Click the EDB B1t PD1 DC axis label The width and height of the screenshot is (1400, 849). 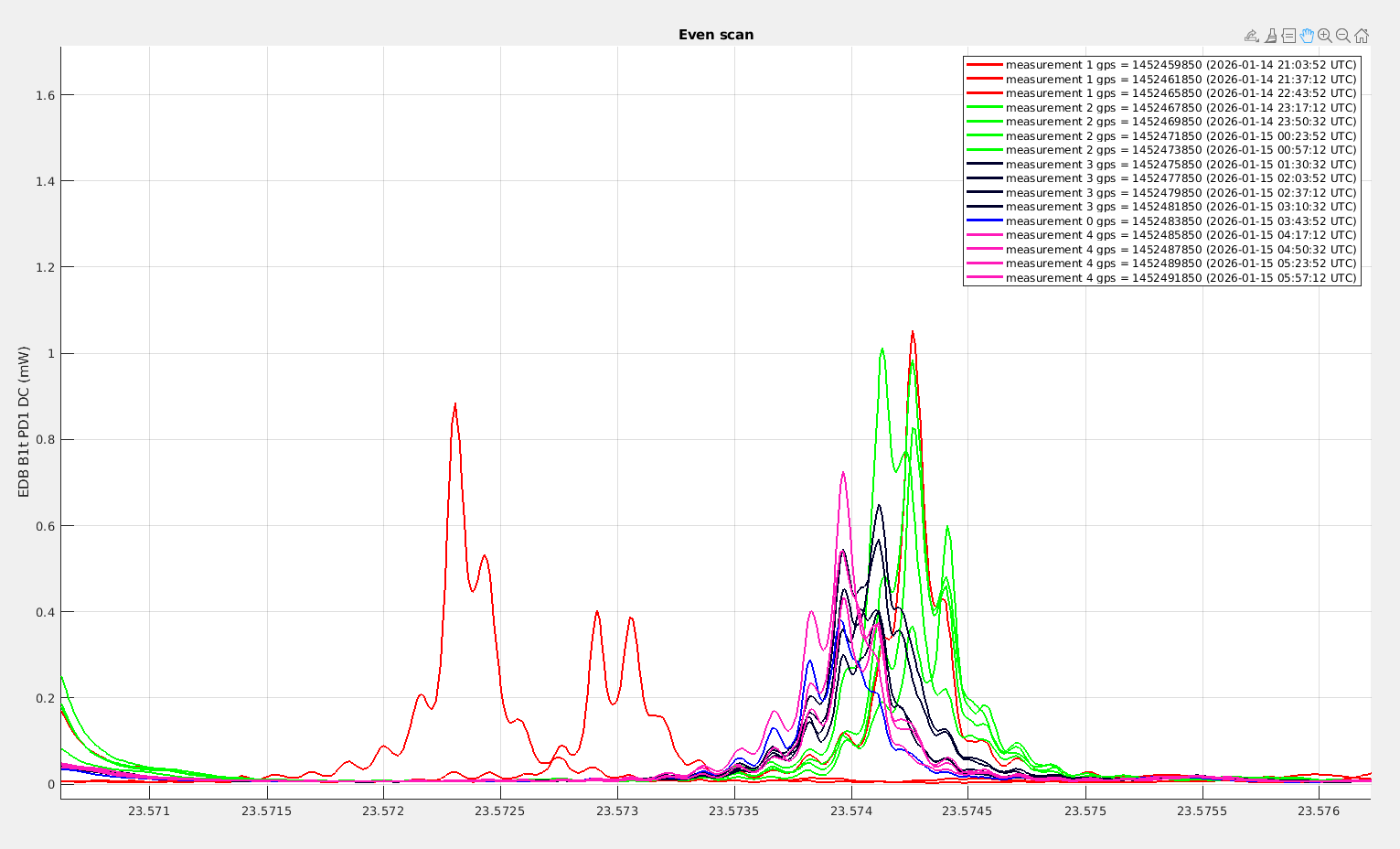point(25,422)
